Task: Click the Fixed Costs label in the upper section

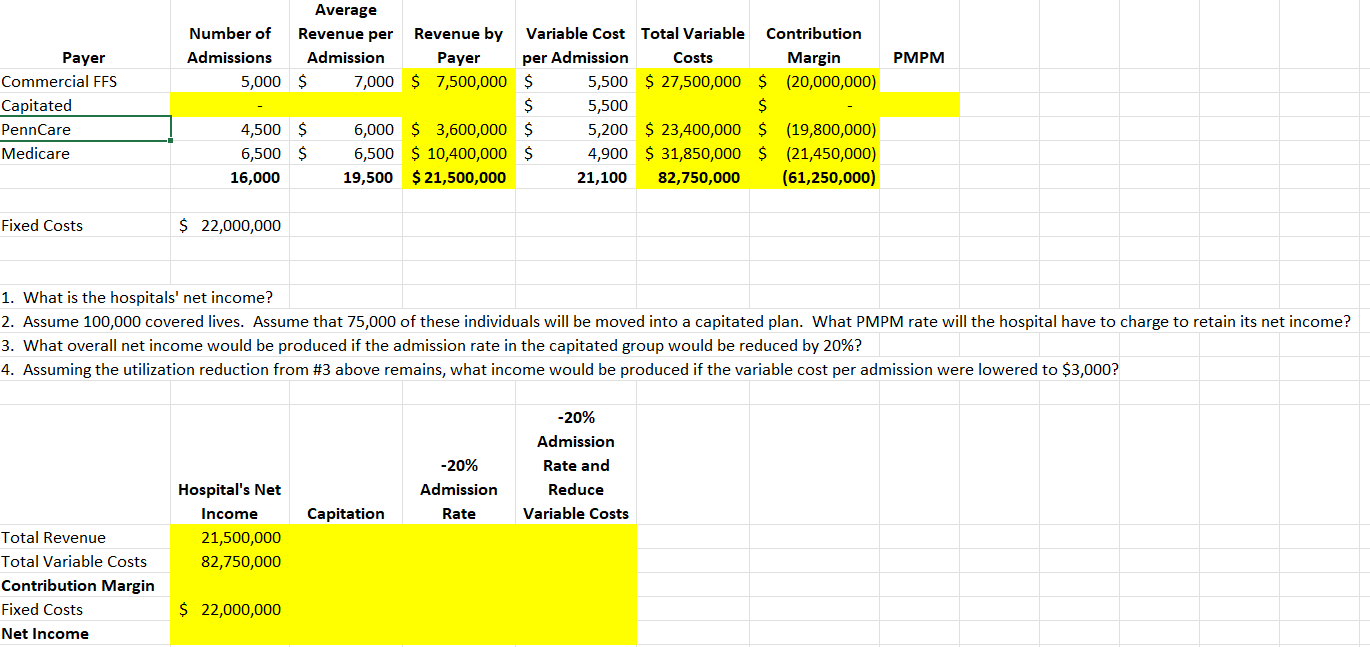Action: 42,225
